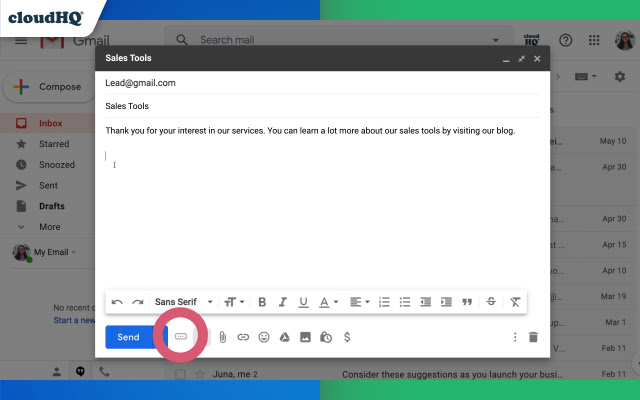Open Gmail settings gear
Viewport: 640px width, 400px height.
(620, 76)
